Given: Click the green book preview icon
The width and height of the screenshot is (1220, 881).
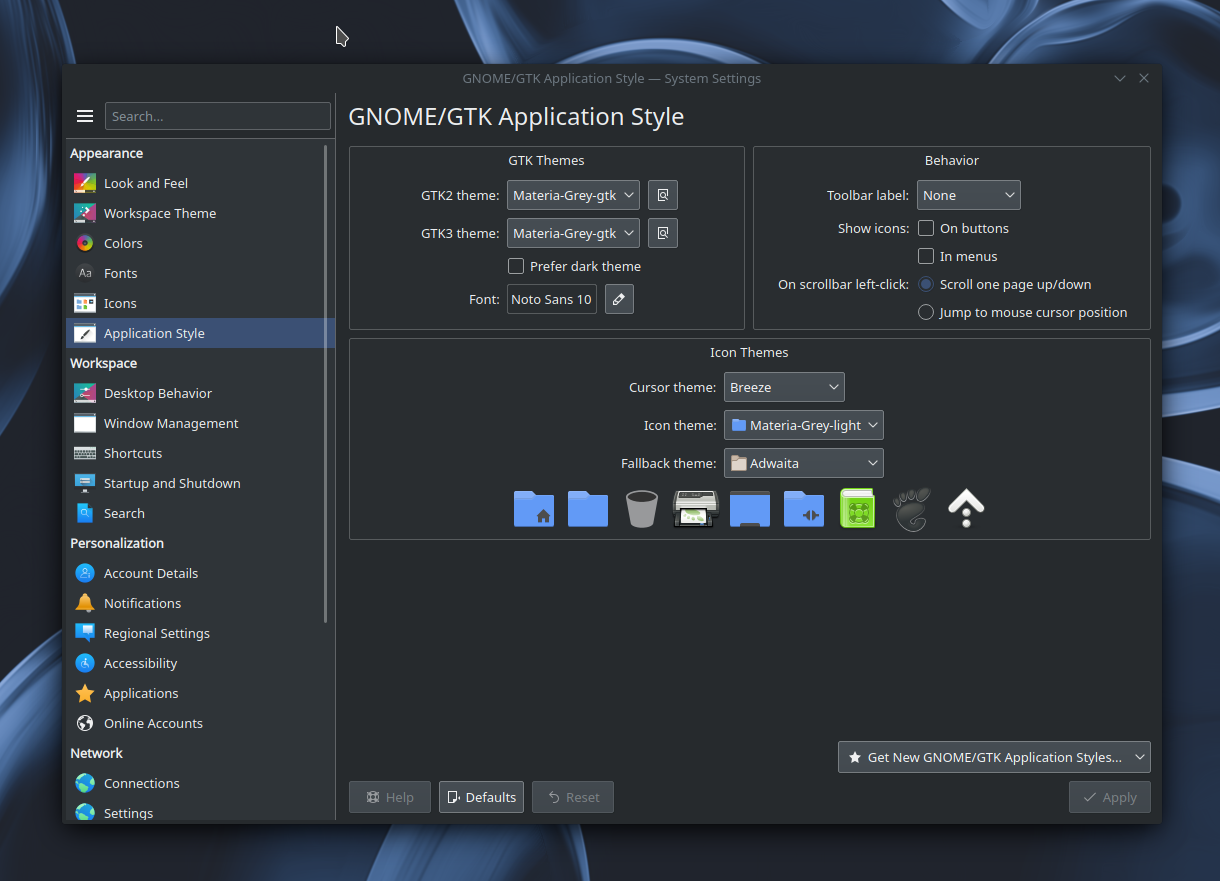Looking at the screenshot, I should tap(858, 508).
